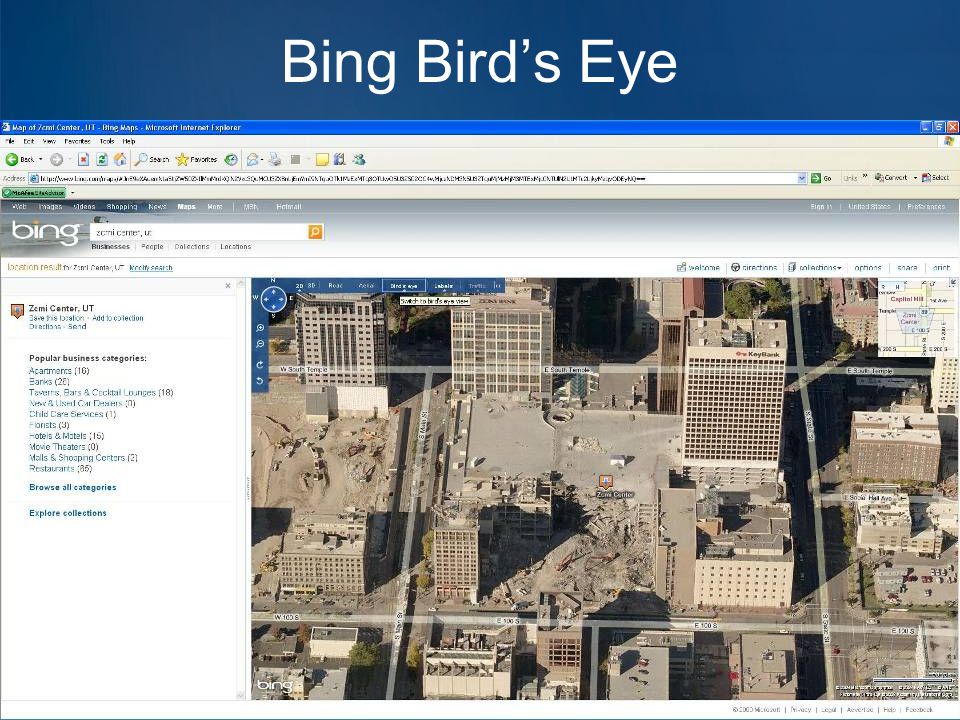Screen dimensions: 960x720
Task: Click Browse all categories
Action: (73, 487)
